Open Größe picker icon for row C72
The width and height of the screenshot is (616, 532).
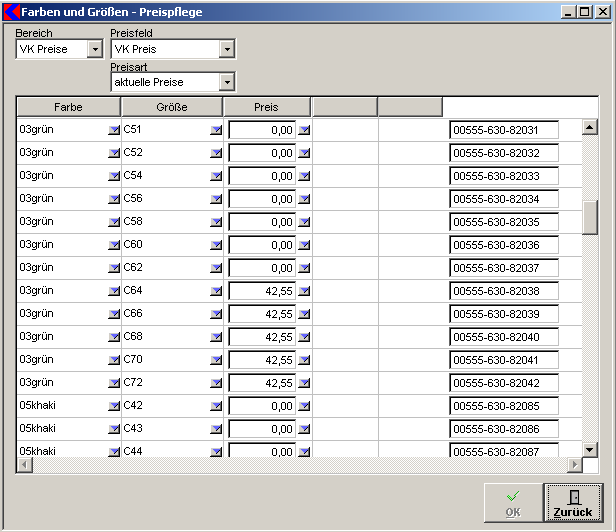216,383
